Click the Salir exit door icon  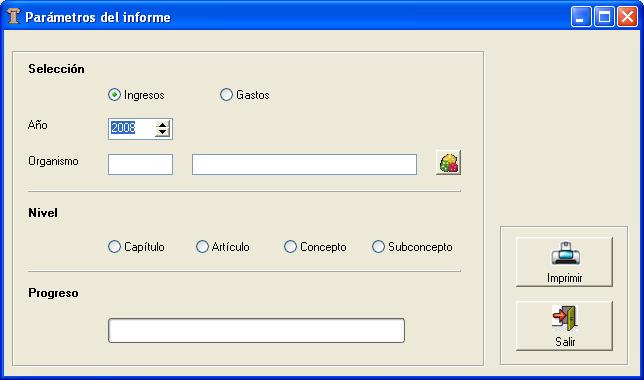point(565,318)
